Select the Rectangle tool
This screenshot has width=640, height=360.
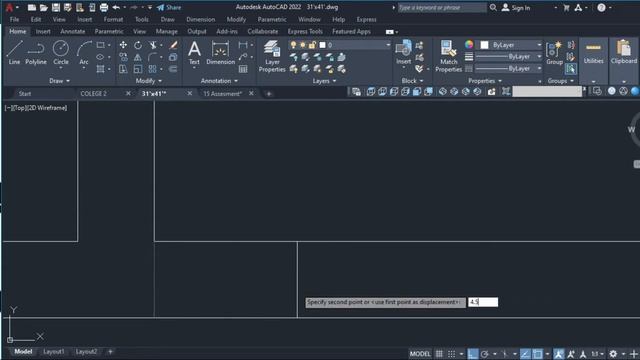tap(100, 45)
